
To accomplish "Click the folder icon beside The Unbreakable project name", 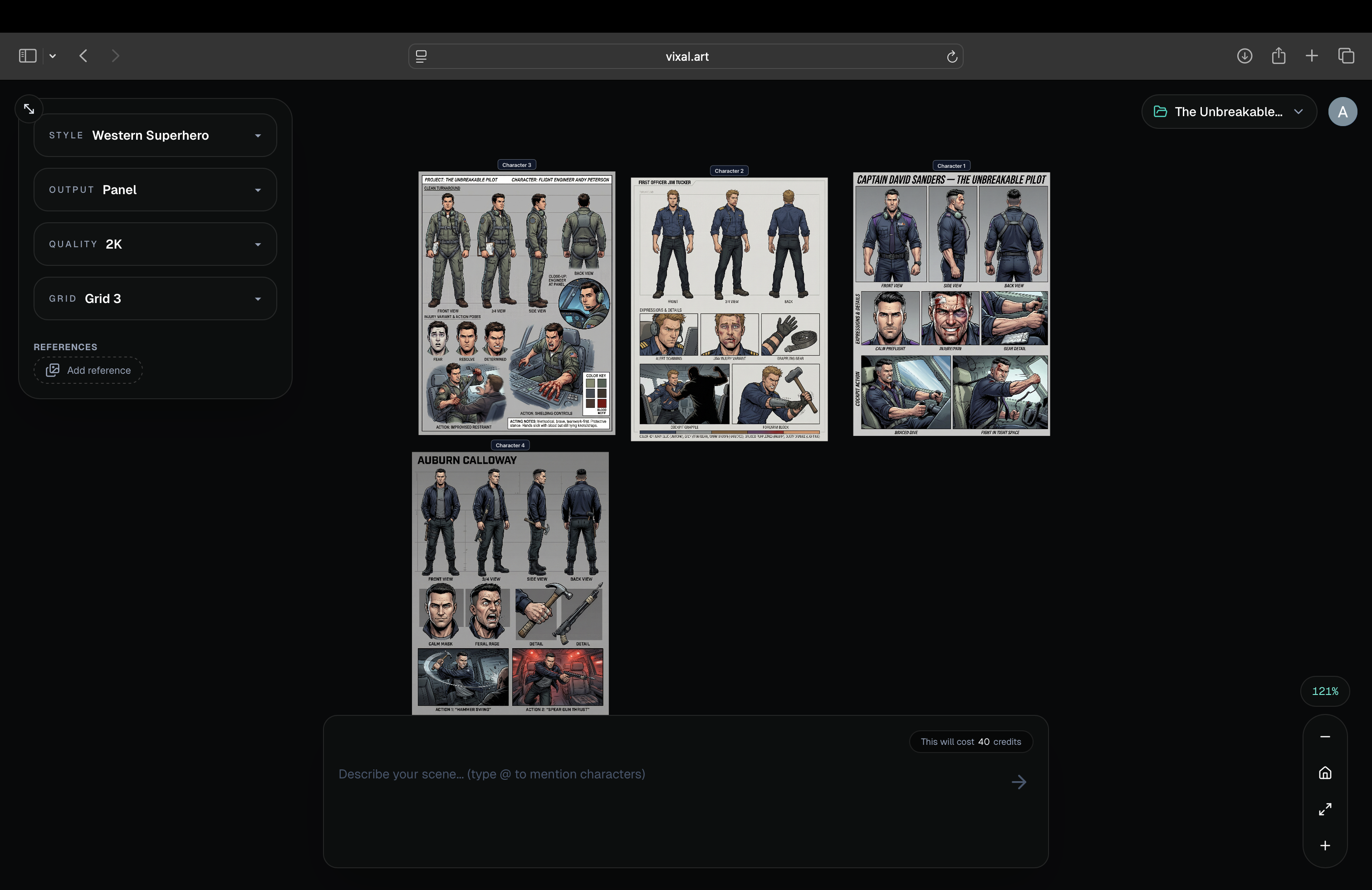I will 1161,111.
